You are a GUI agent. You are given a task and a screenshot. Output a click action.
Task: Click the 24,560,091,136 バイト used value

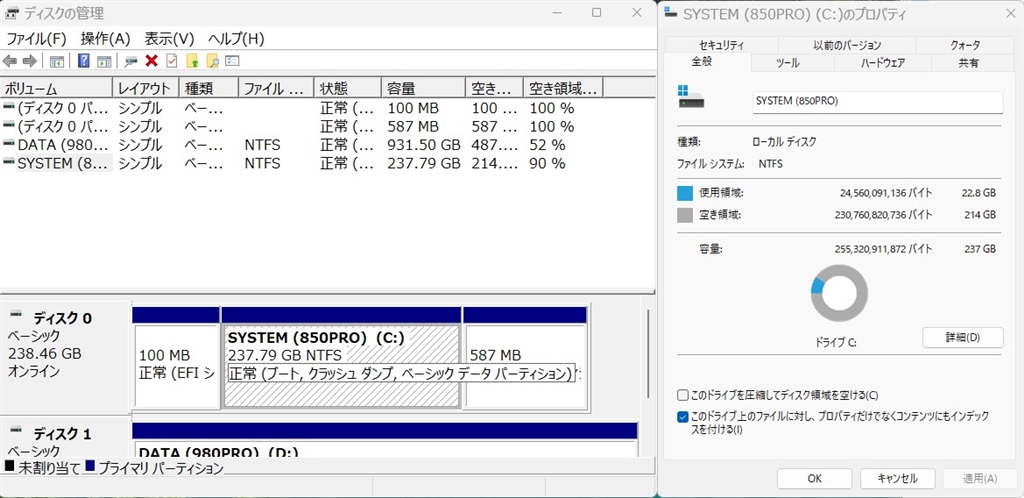click(886, 193)
